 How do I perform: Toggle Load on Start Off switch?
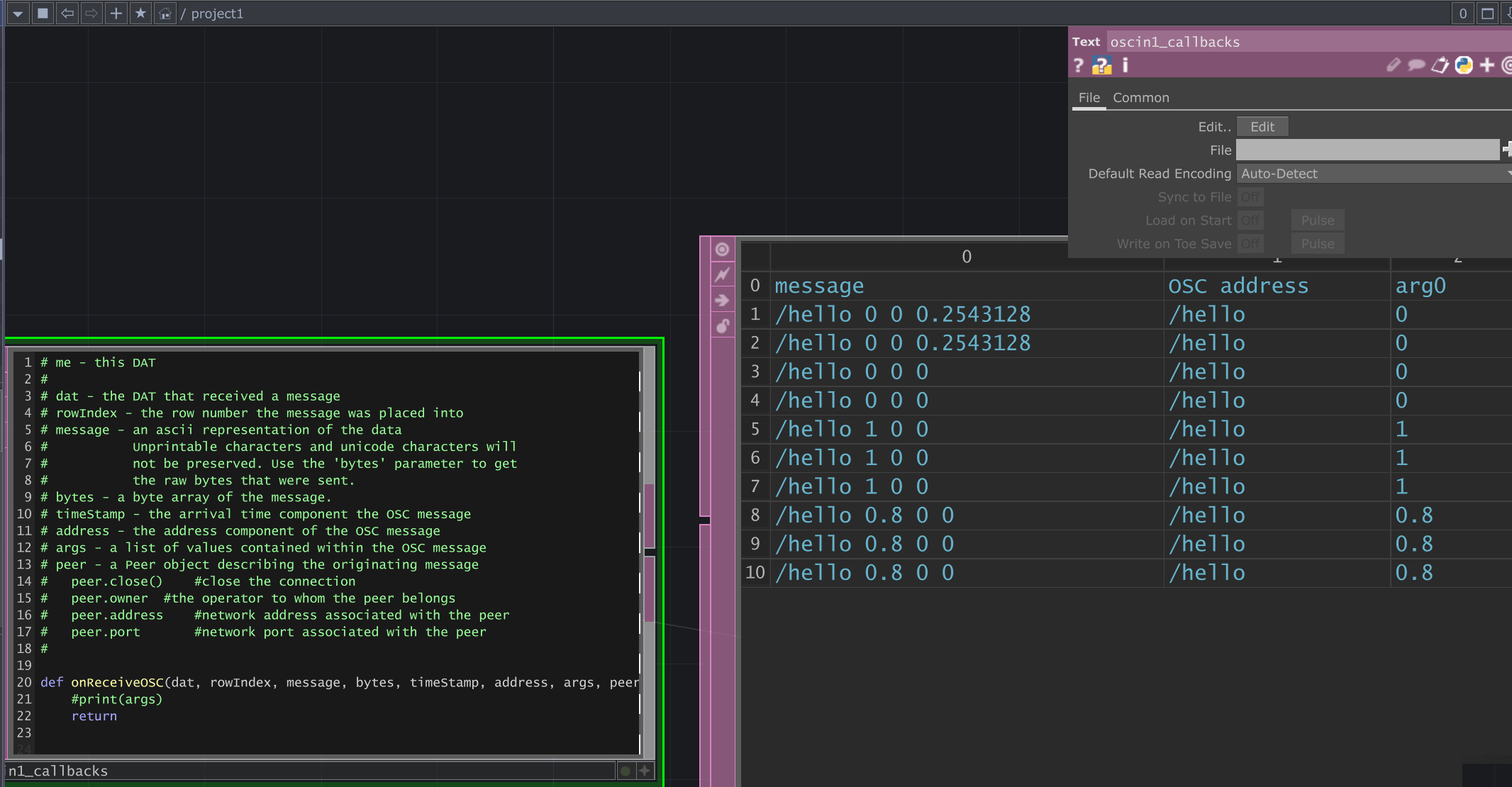tap(1250, 221)
